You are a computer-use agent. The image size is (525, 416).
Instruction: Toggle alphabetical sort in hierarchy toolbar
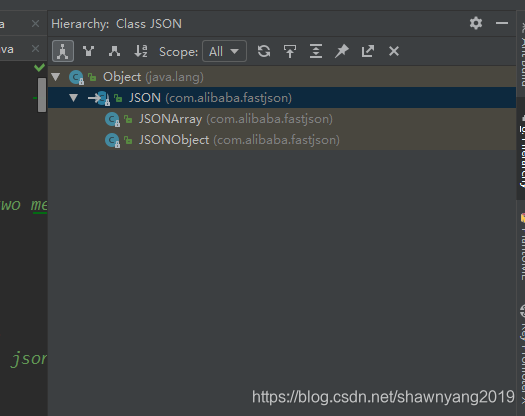click(x=141, y=51)
